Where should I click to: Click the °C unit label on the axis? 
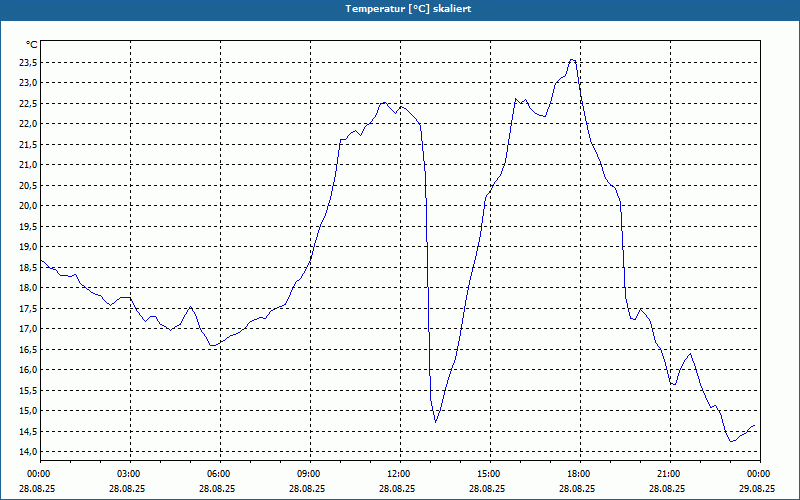32,45
